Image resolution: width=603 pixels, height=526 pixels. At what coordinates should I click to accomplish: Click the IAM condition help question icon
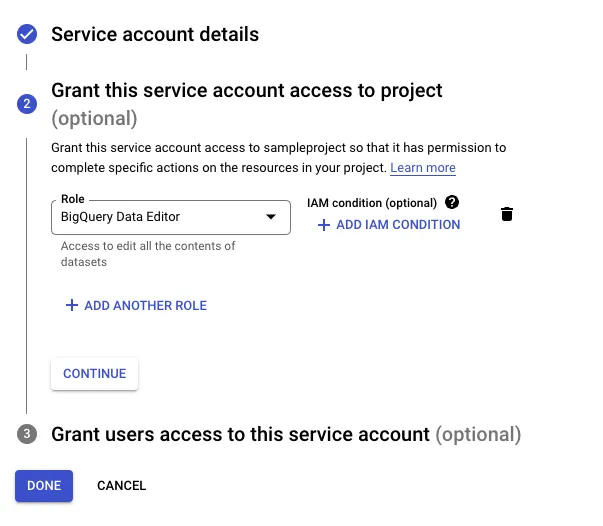452,202
